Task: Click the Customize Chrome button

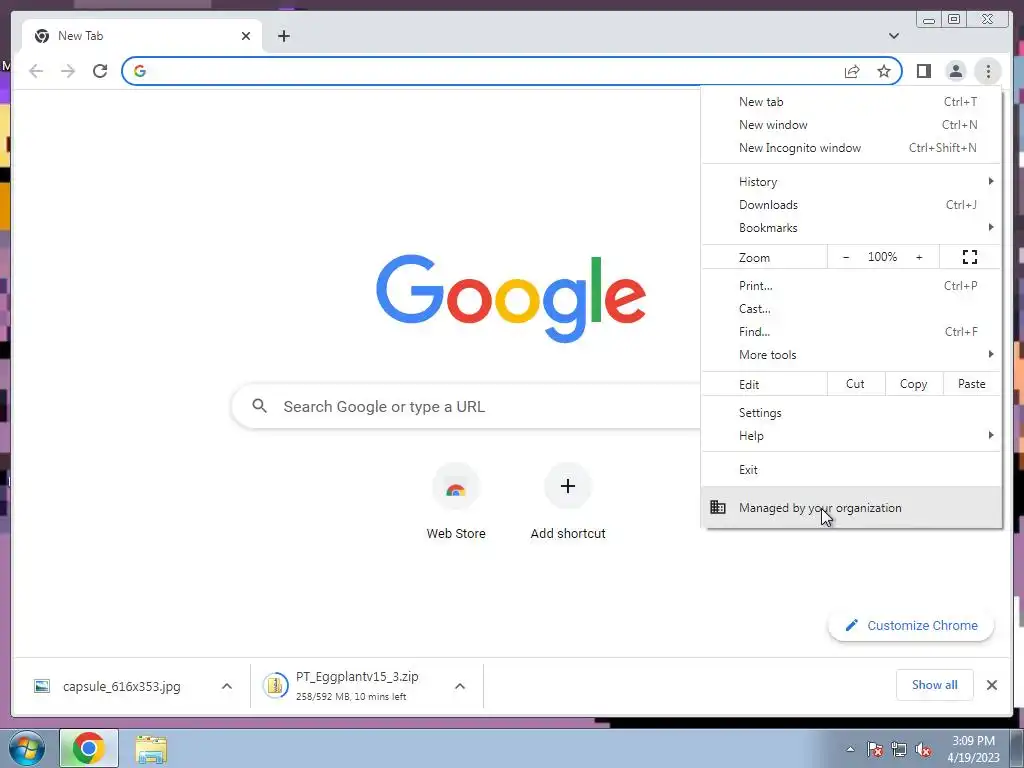Action: pyautogui.click(x=911, y=625)
